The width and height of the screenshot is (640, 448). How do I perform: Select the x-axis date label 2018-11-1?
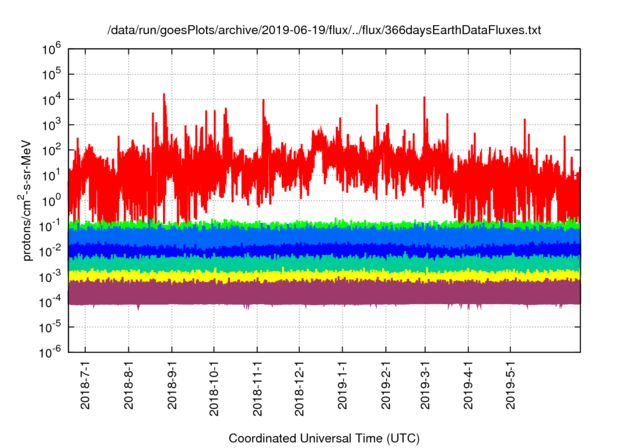[257, 388]
